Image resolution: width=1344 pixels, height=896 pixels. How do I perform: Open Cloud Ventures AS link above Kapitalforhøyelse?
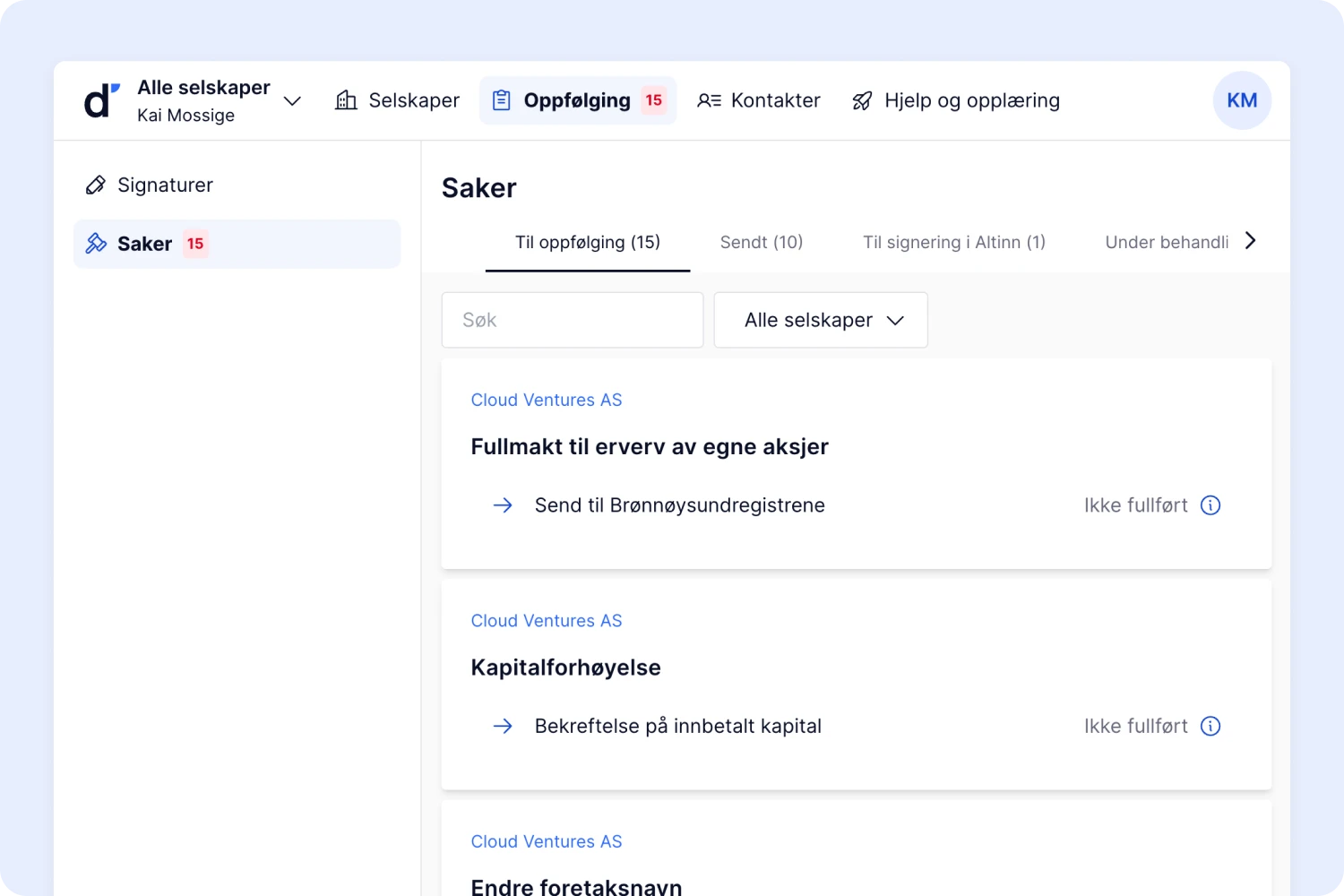tap(547, 620)
